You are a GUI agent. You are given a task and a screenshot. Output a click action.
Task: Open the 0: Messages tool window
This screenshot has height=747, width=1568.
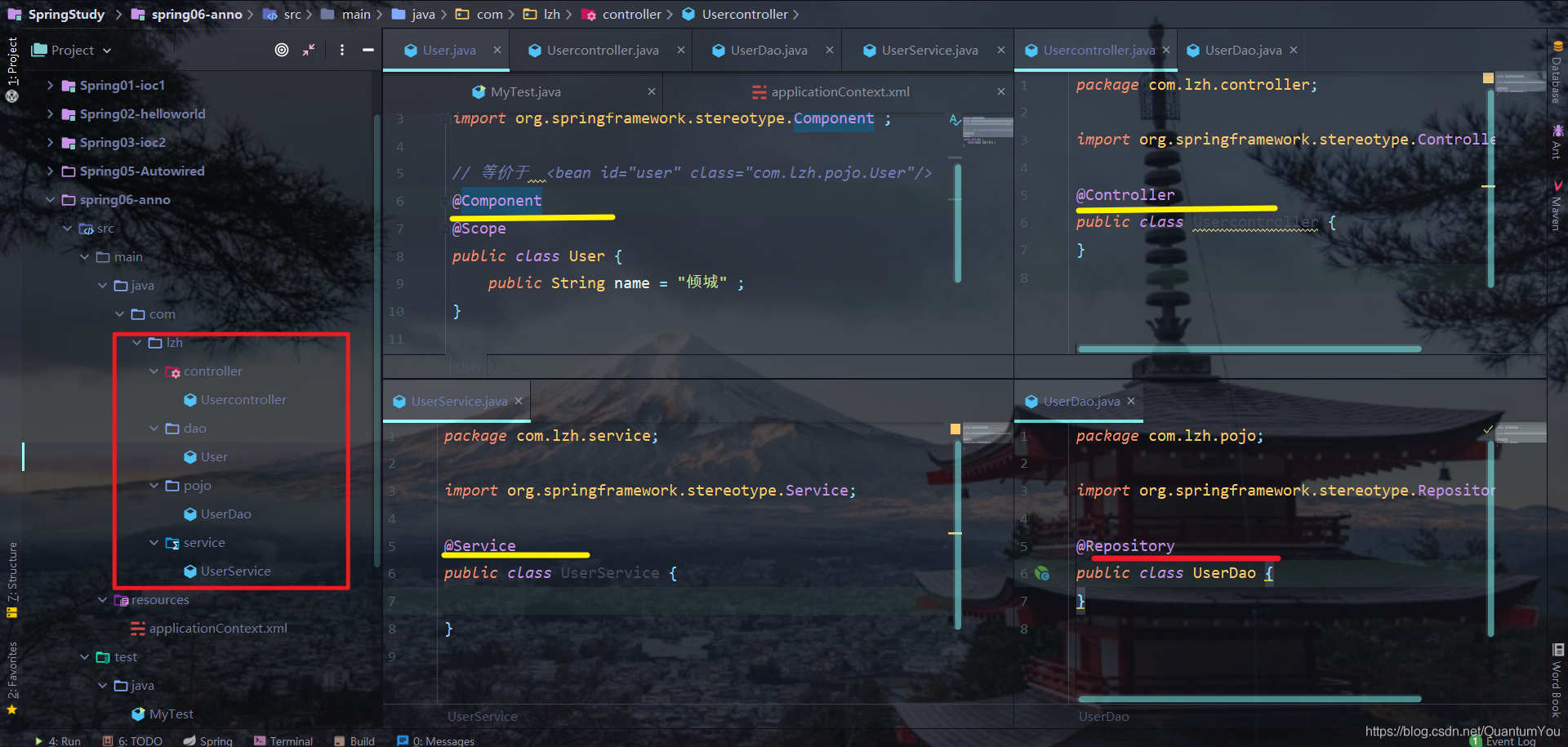[435, 740]
